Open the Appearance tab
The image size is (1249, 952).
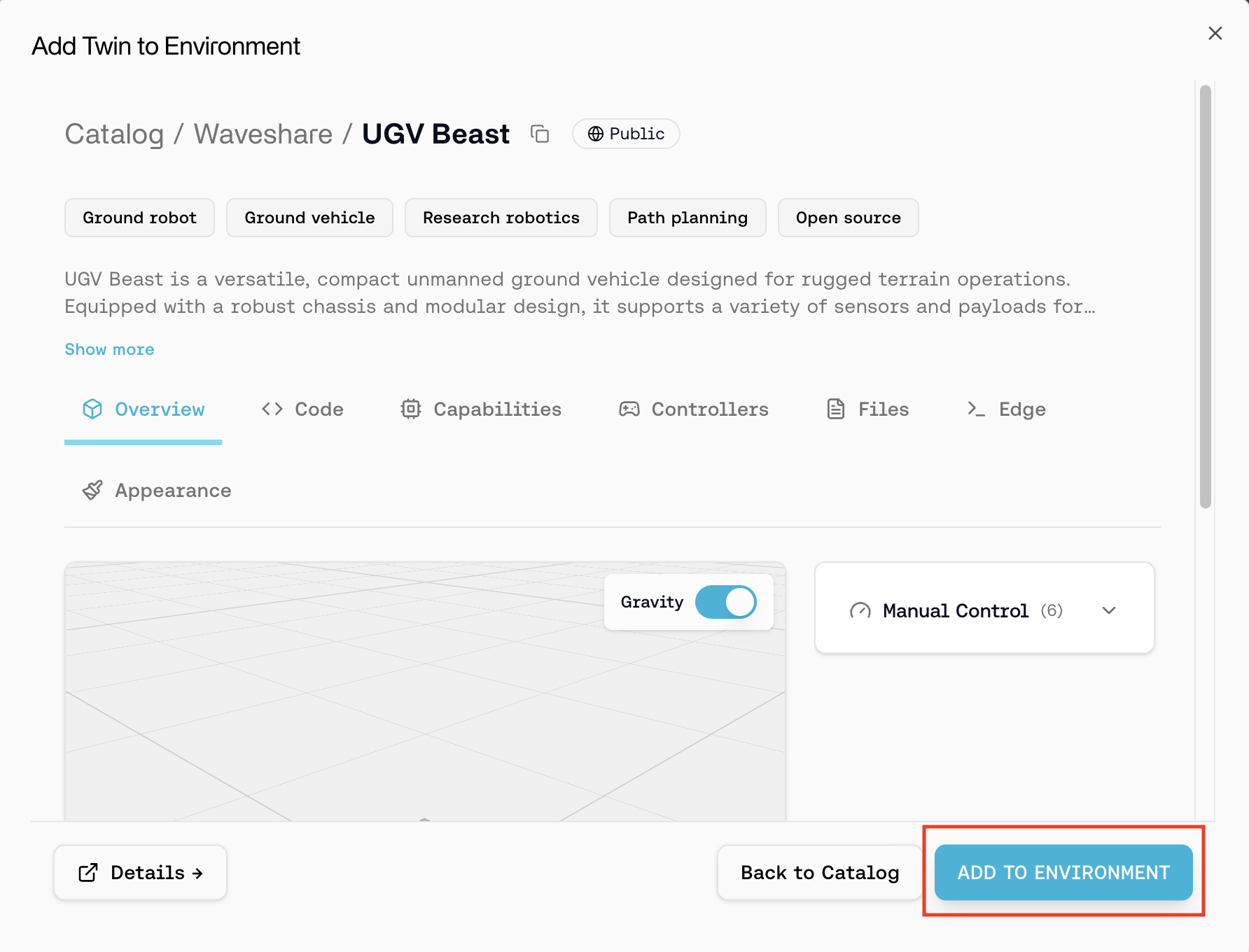coord(157,491)
